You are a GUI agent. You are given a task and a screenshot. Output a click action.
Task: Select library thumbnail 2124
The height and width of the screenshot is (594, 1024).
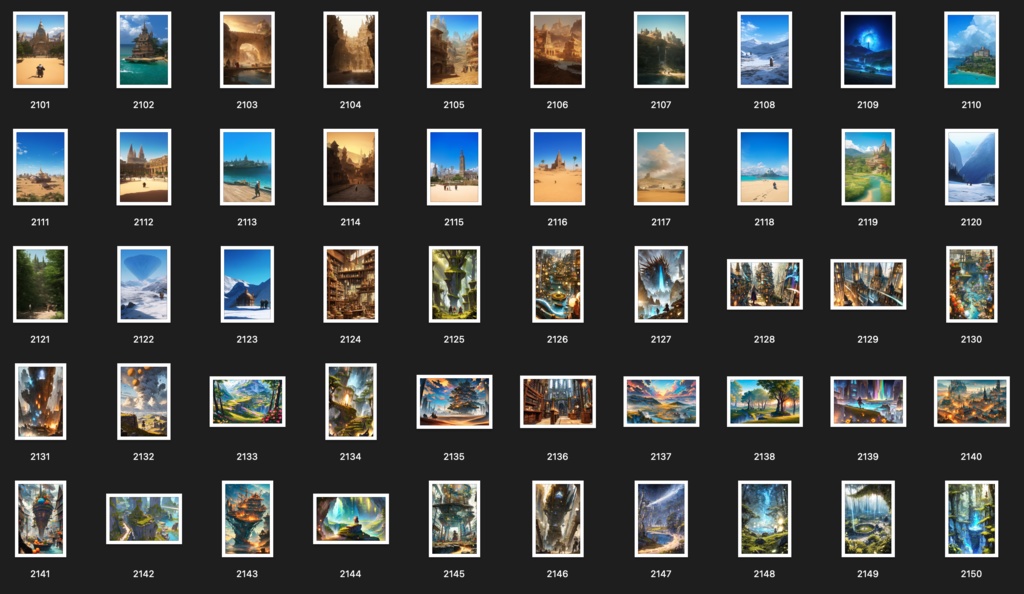pyautogui.click(x=351, y=285)
